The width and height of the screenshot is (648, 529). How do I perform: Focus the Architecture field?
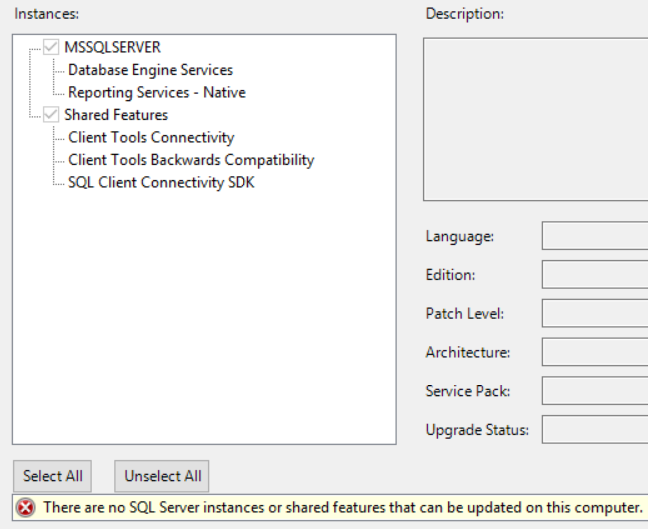click(595, 352)
